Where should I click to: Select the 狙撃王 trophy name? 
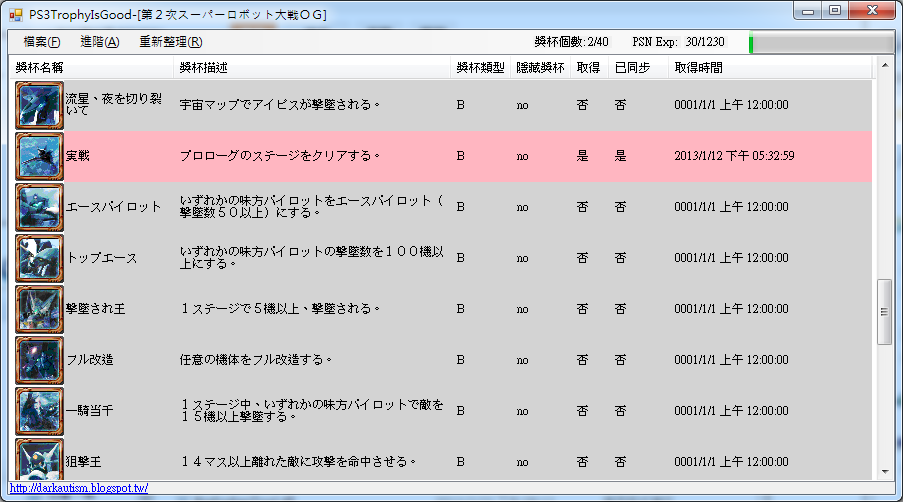tap(84, 462)
